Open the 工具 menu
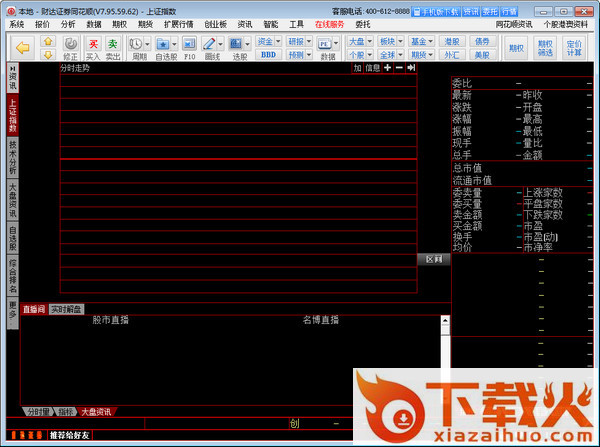600x447 pixels. click(x=297, y=24)
